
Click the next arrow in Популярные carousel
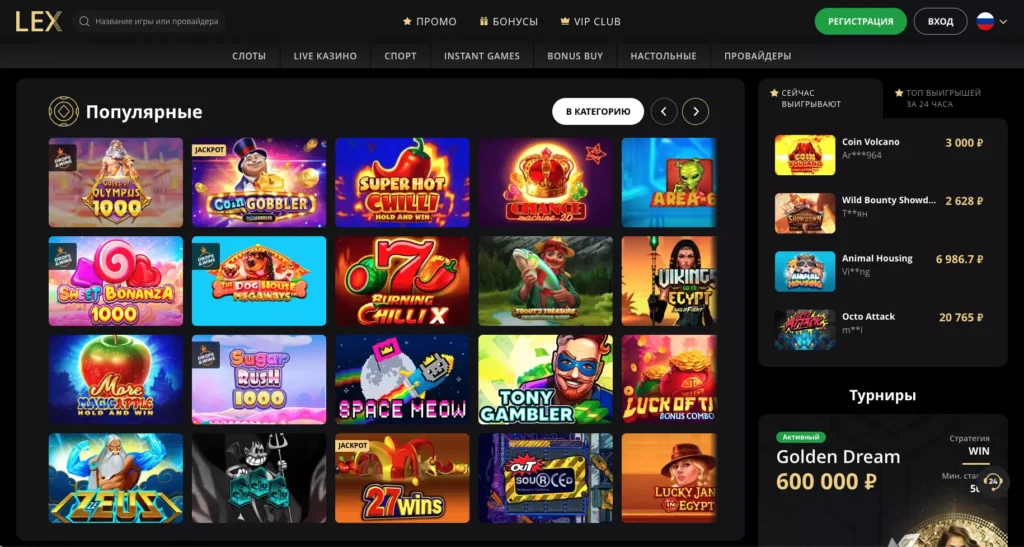click(x=696, y=112)
